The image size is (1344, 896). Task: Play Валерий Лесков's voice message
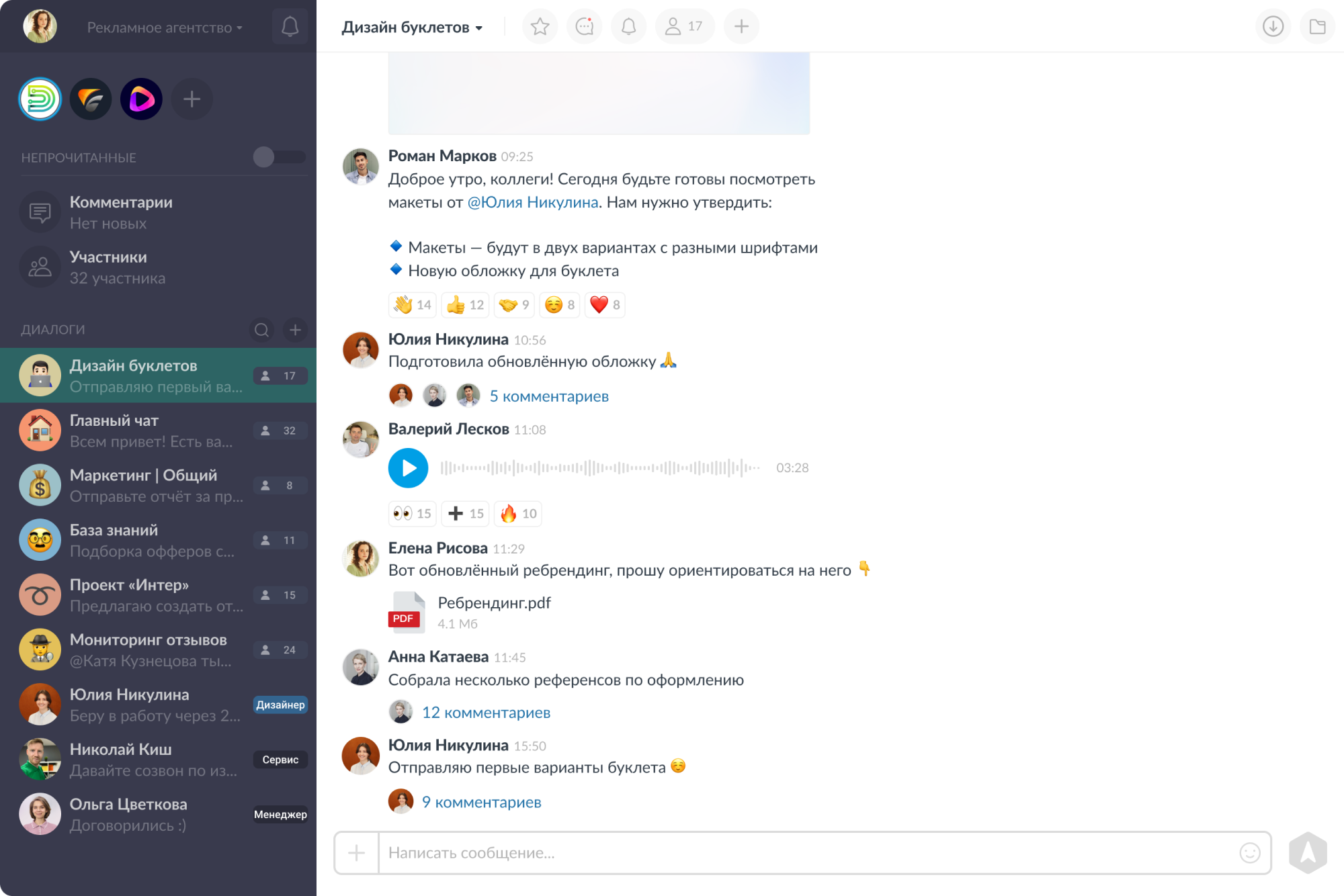pyautogui.click(x=408, y=468)
